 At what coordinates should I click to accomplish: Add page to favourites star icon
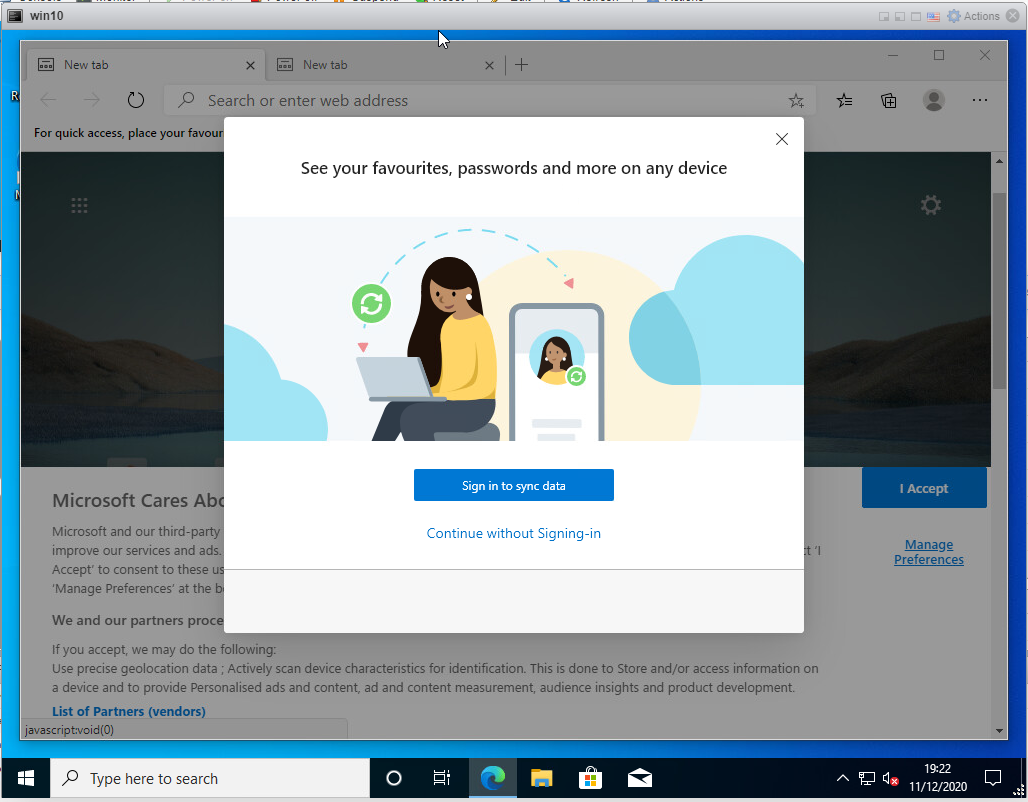coord(796,100)
